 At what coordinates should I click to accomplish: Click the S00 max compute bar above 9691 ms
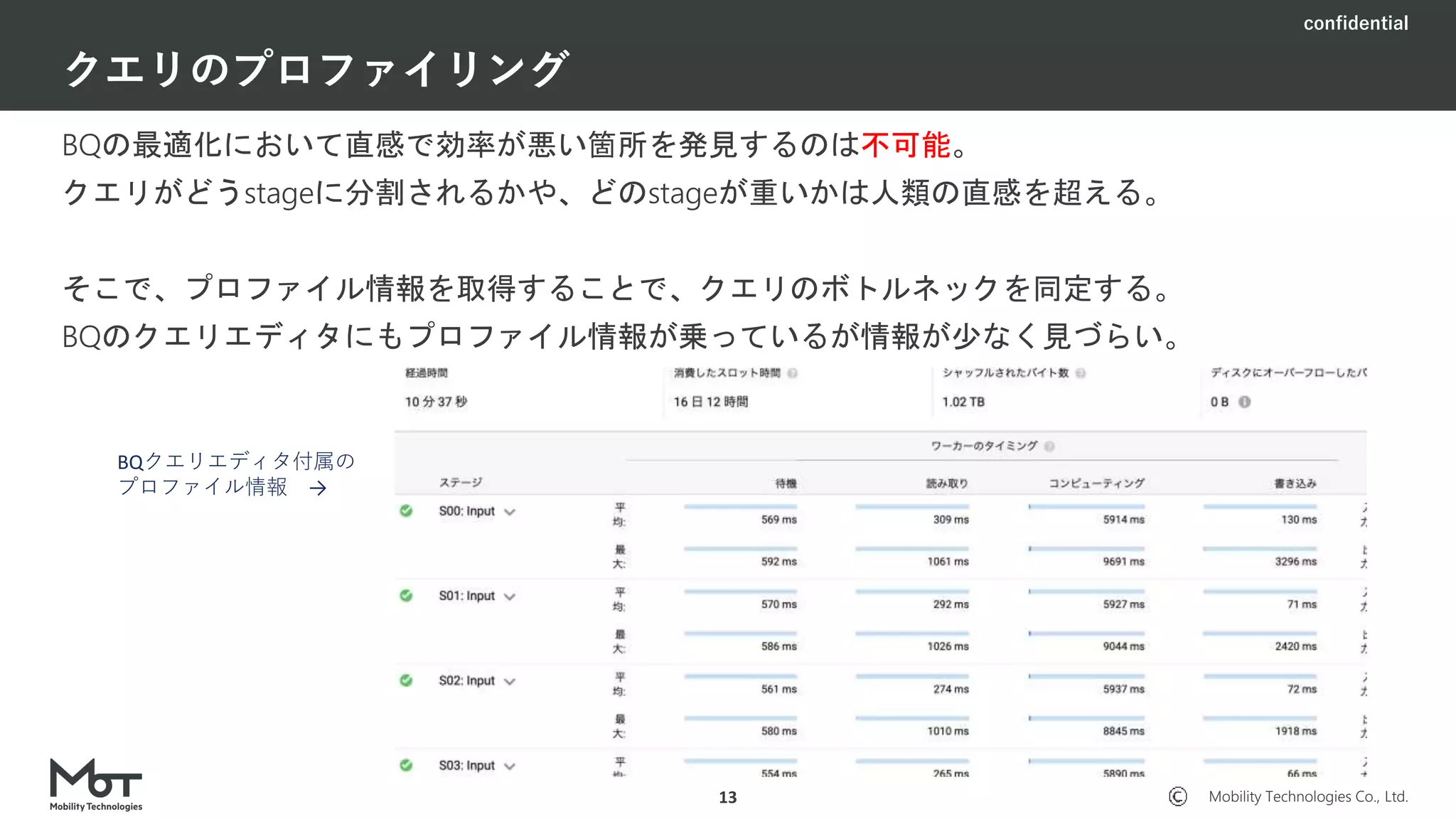point(1086,549)
